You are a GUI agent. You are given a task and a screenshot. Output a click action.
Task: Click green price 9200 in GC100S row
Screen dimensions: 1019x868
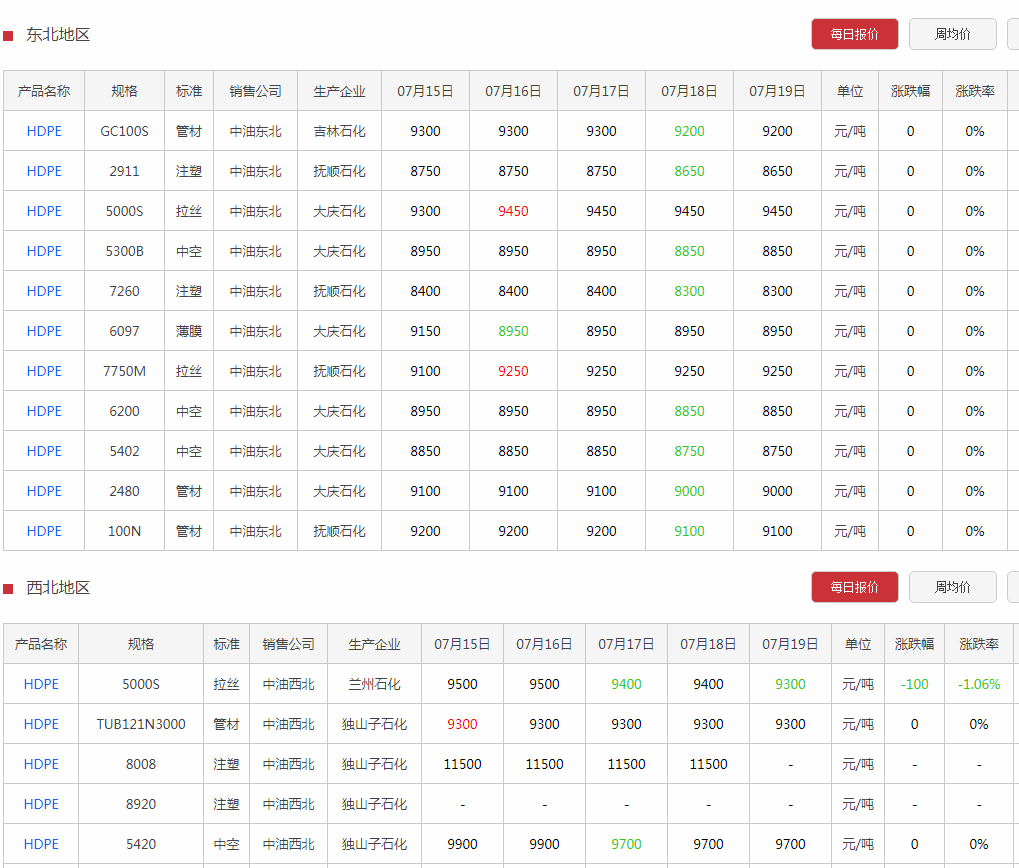[x=689, y=131]
